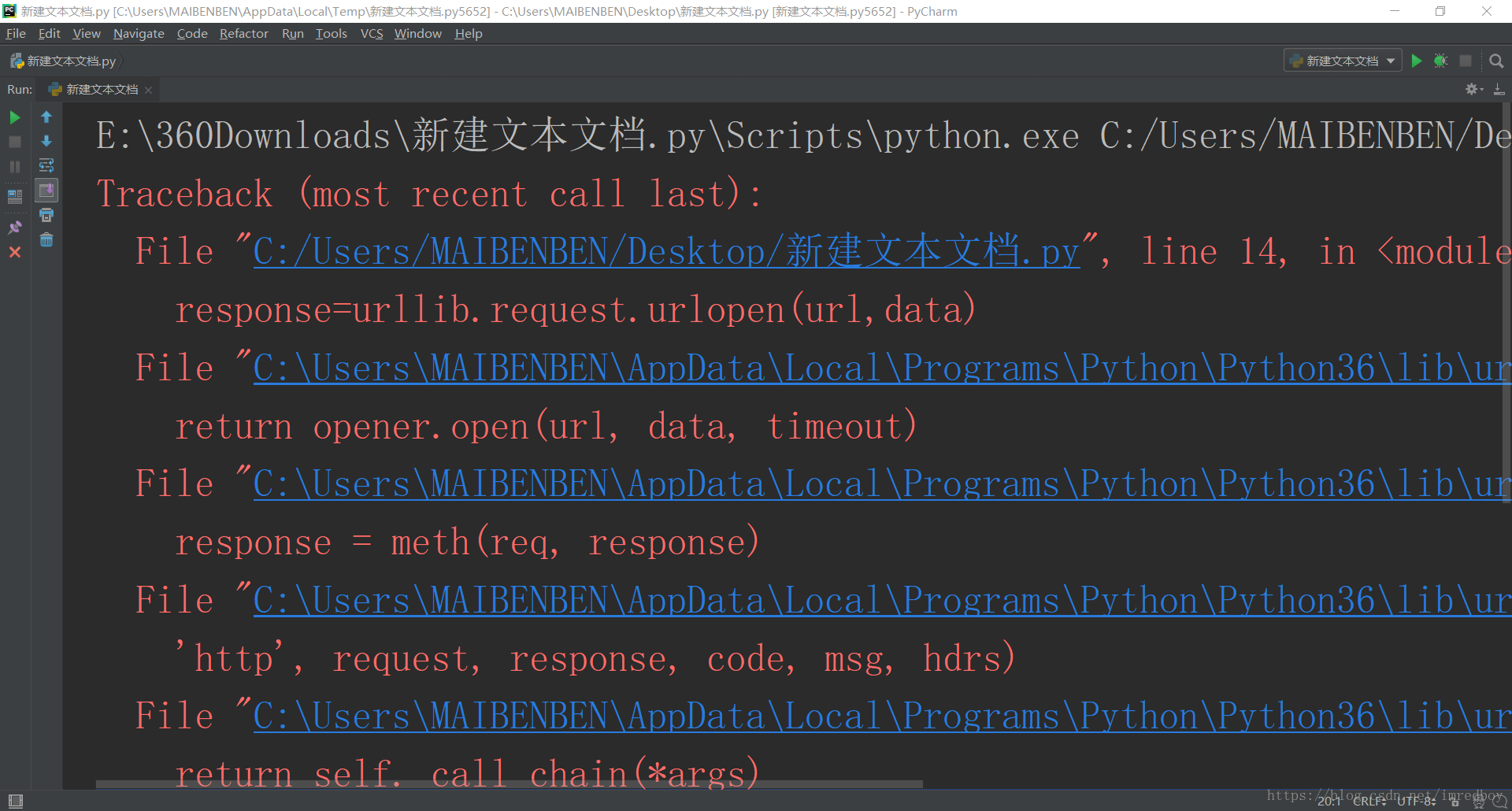Open the Edit menu
1512x811 pixels.
pyautogui.click(x=50, y=33)
